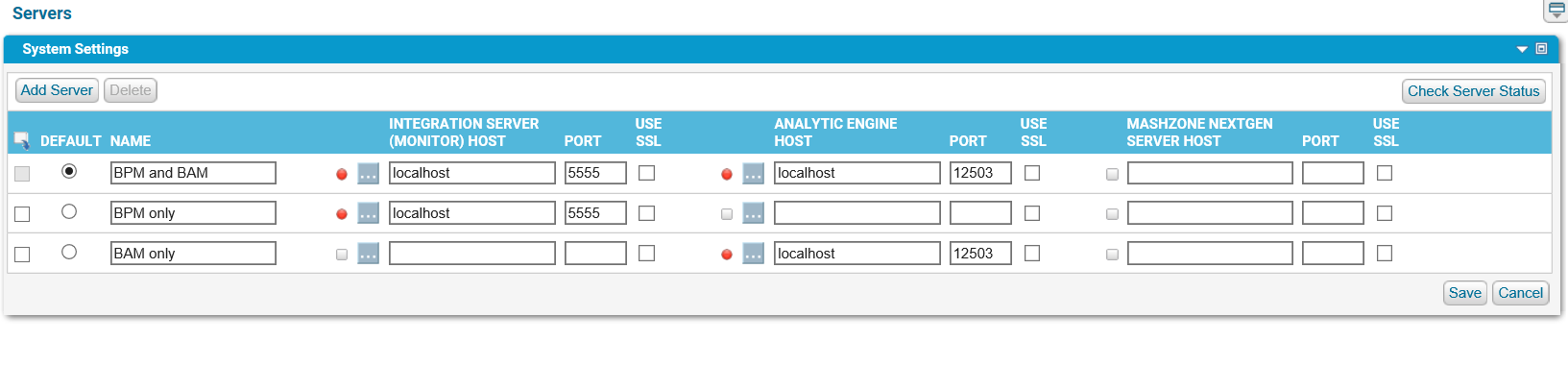
Task: Cancel the server settings changes
Action: (1521, 293)
